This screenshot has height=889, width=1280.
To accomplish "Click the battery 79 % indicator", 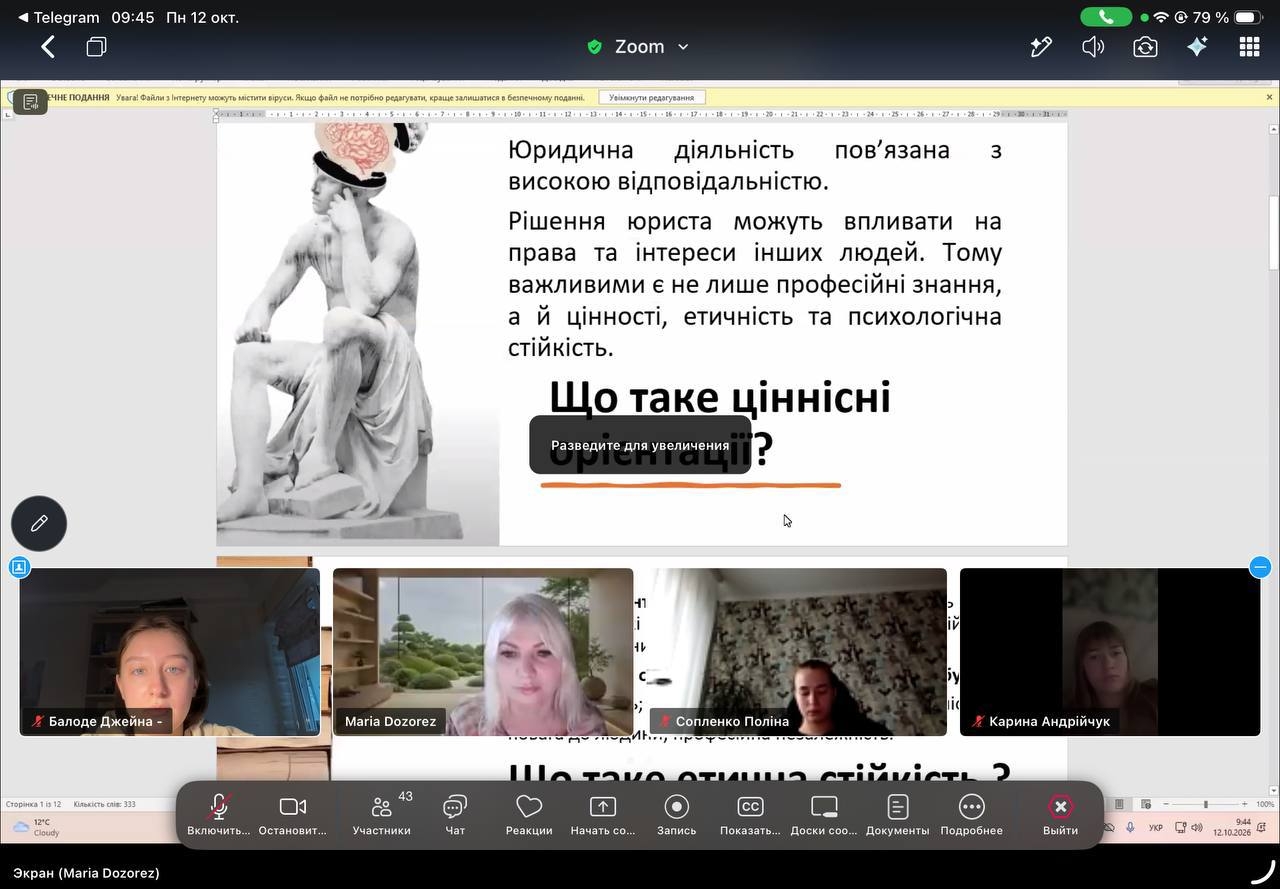I will click(1226, 17).
